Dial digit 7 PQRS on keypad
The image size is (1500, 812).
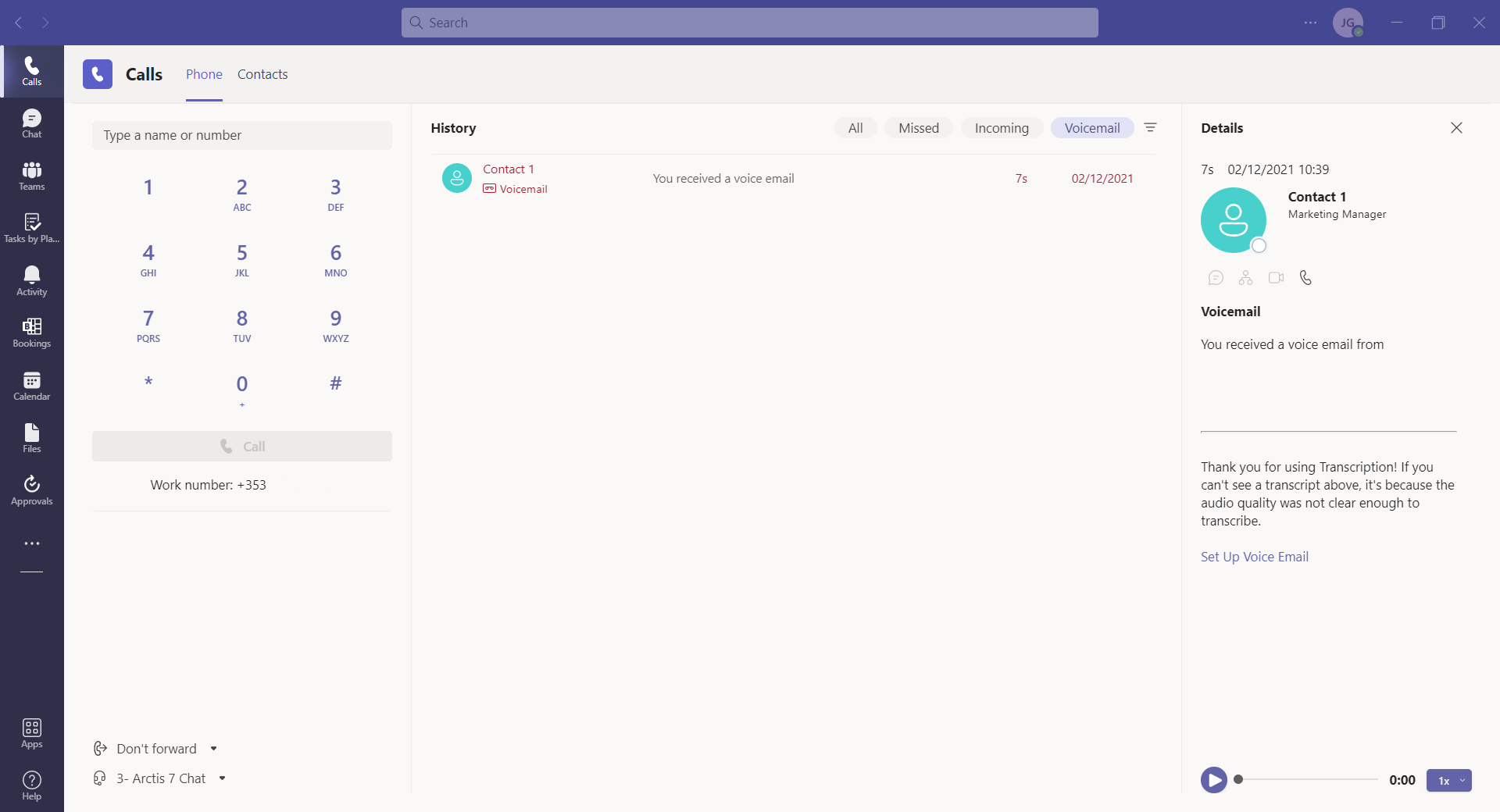pos(148,325)
